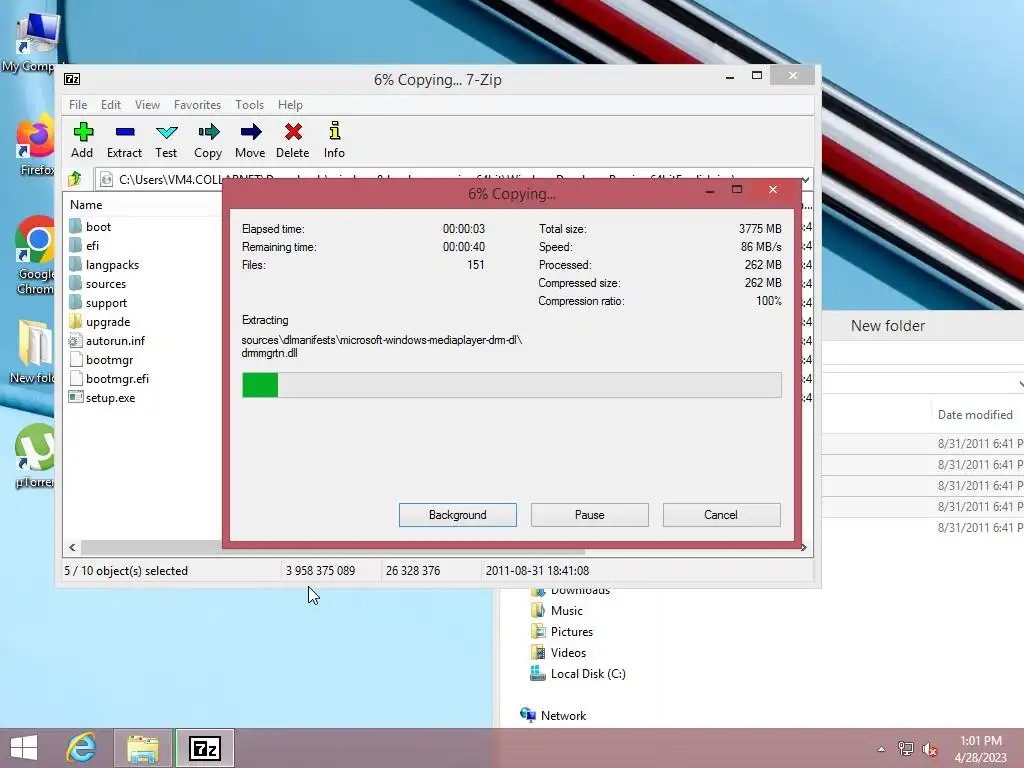This screenshot has height=768, width=1024.
Task: Open Pictures in Explorer navigation pane
Action: (571, 632)
